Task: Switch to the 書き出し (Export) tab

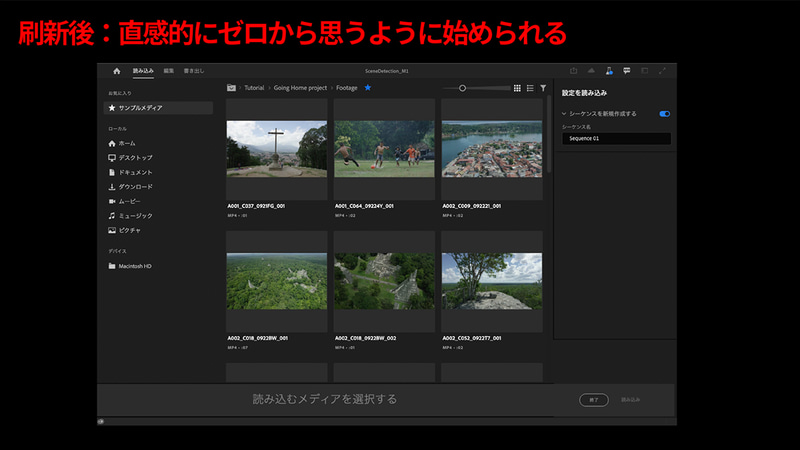Action: (194, 71)
